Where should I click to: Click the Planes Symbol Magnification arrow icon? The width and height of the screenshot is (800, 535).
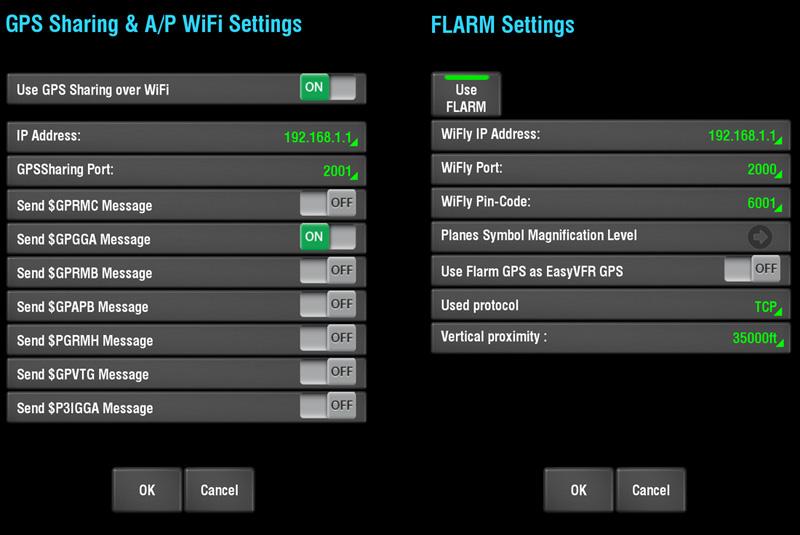[x=760, y=237]
